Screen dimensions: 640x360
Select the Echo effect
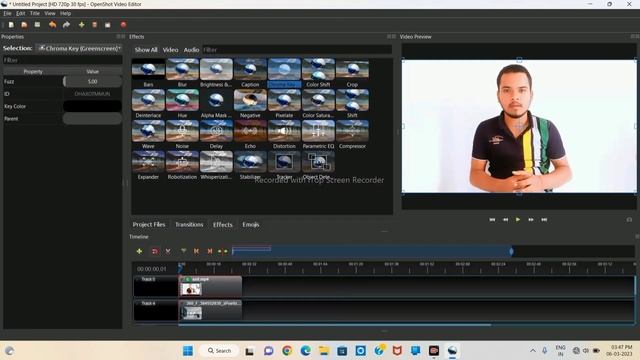click(250, 135)
